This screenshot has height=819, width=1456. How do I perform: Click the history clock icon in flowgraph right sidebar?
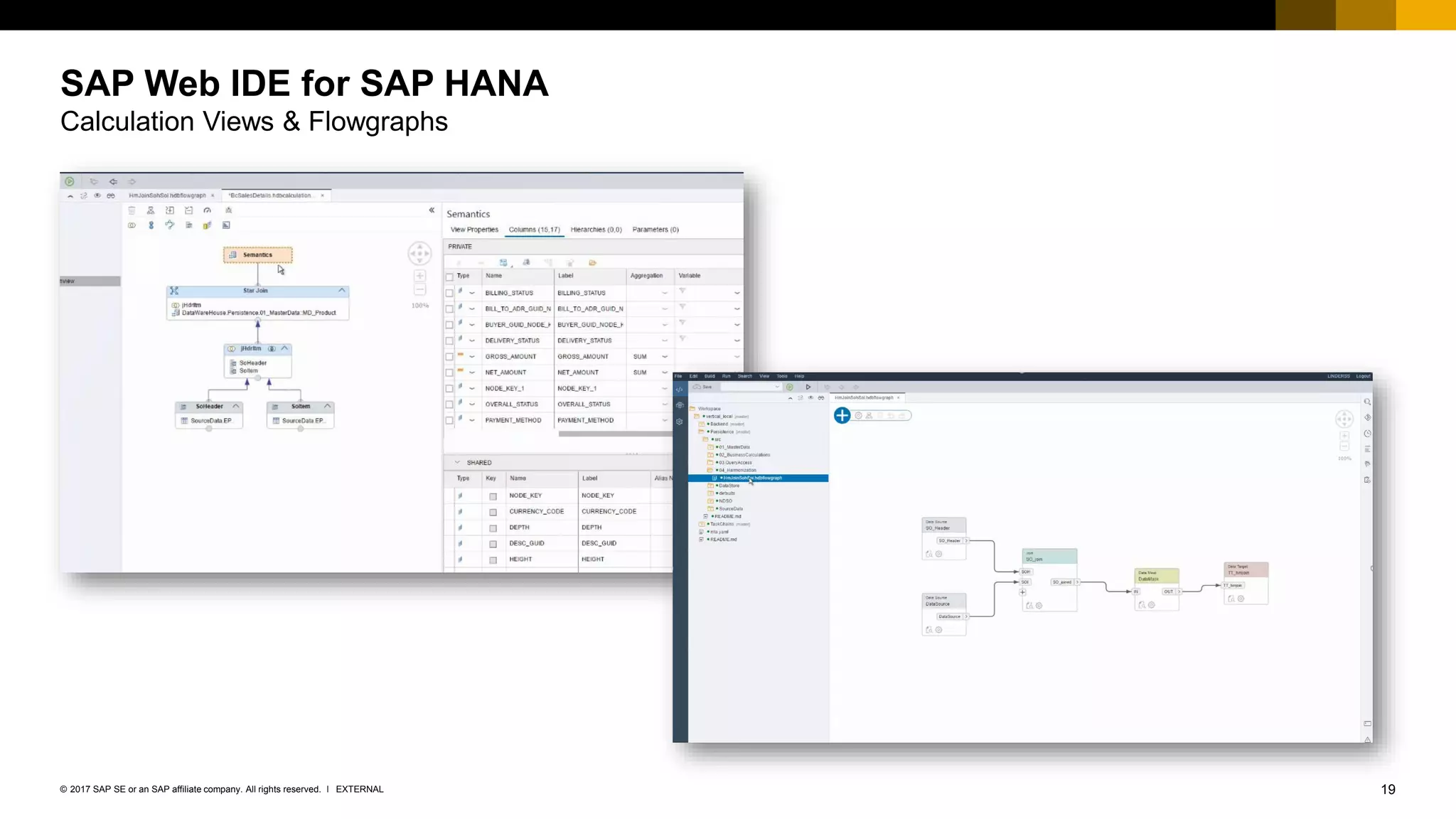click(1367, 433)
